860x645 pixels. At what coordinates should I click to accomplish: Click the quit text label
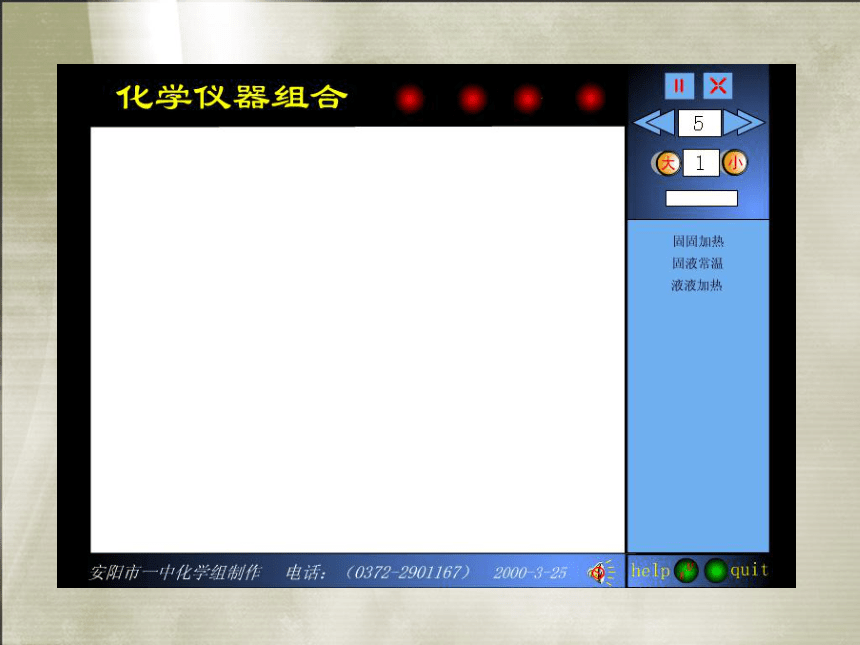tap(749, 570)
